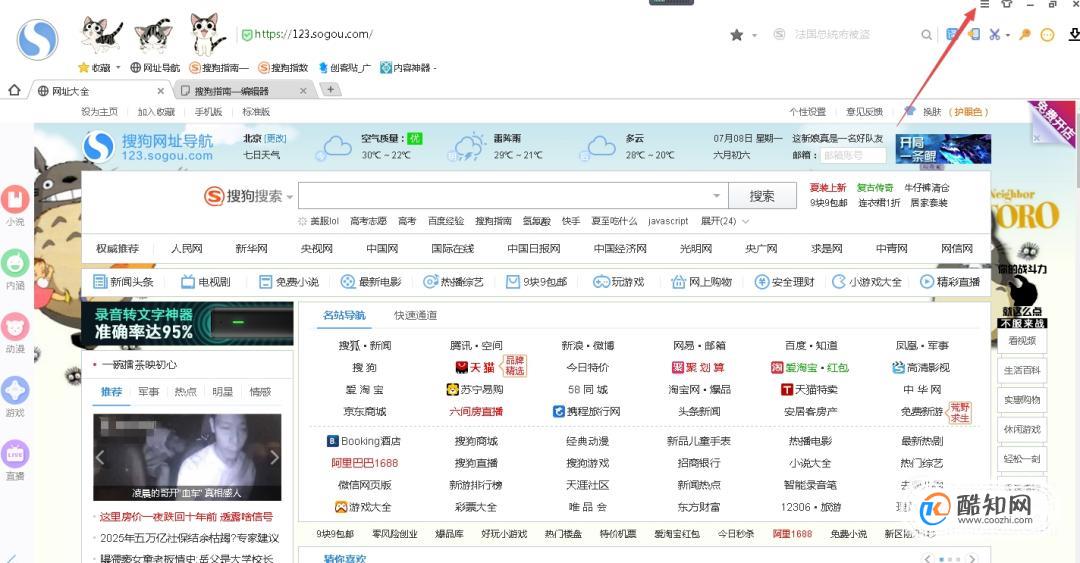Open 9块9包邮 category icon
1080x563 pixels.
(x=537, y=282)
